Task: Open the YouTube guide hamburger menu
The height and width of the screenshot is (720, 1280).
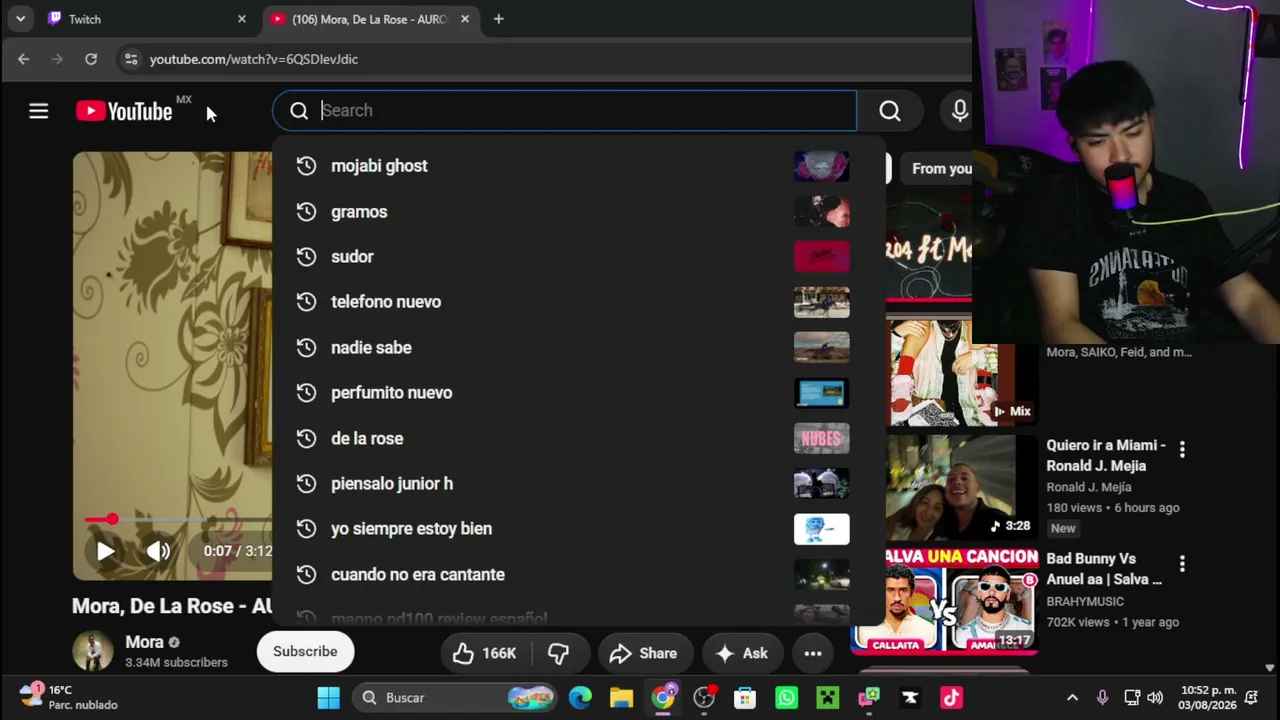Action: tap(38, 111)
